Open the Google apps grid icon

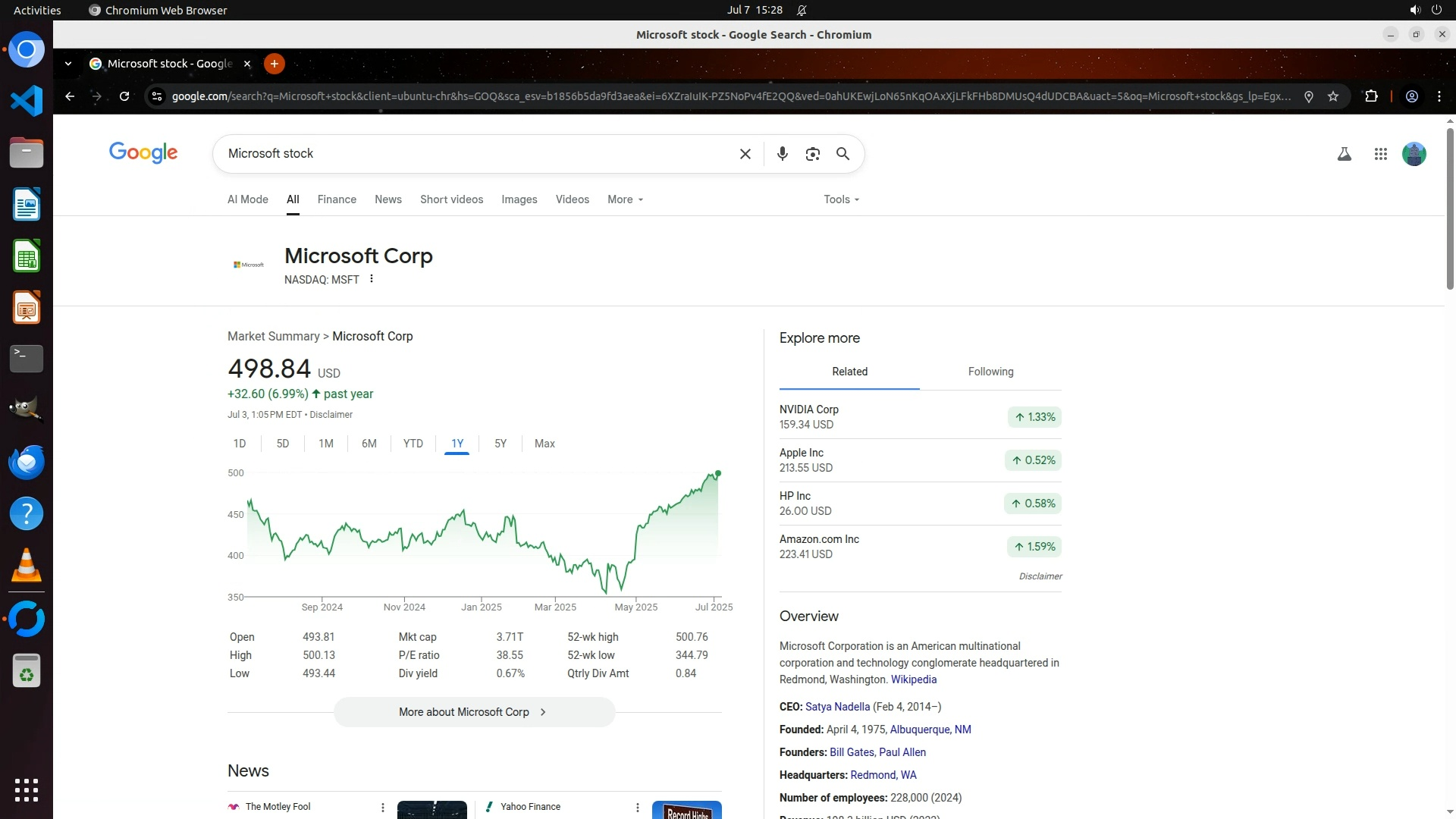tap(1380, 154)
